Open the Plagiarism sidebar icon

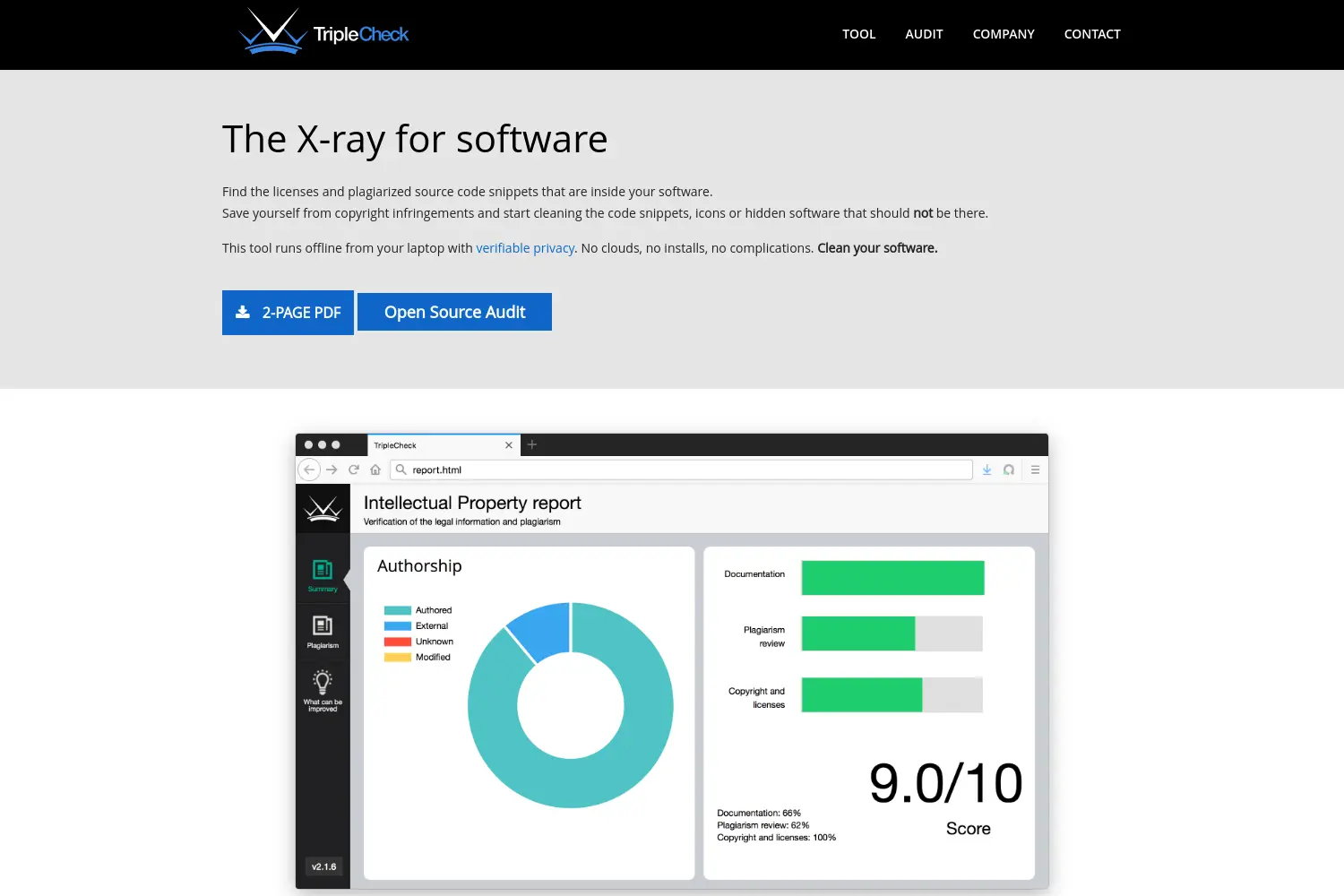coord(323,632)
